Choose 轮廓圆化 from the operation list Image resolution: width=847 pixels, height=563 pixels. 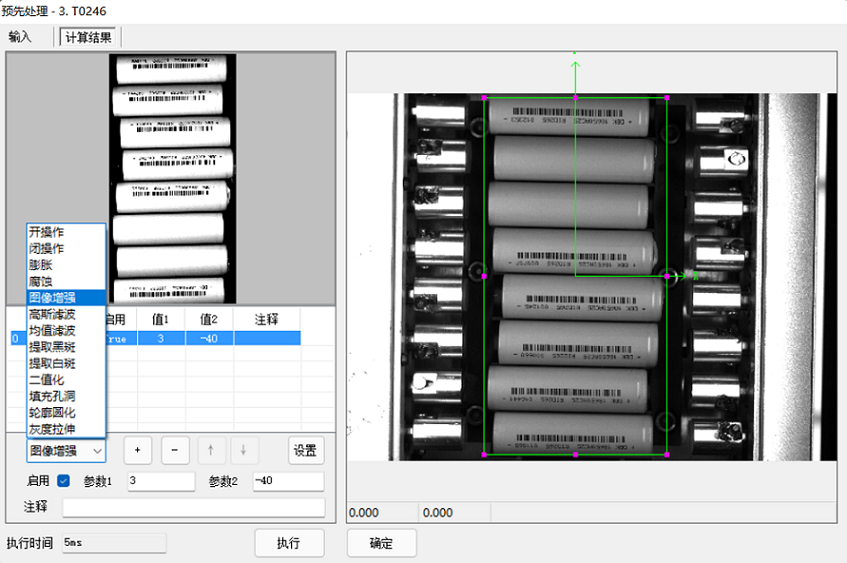point(66,413)
